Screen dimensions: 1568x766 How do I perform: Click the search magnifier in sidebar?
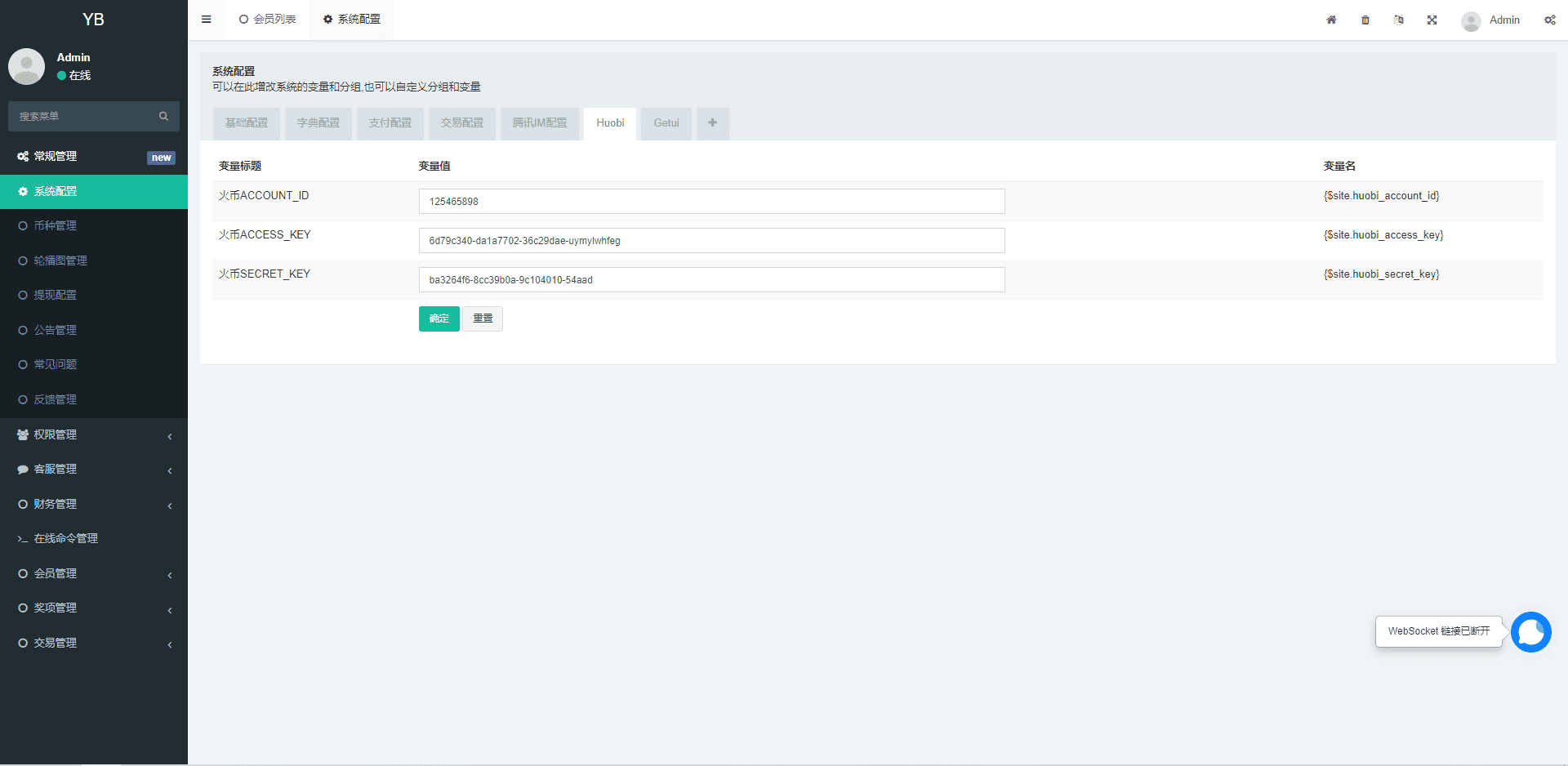pyautogui.click(x=163, y=117)
